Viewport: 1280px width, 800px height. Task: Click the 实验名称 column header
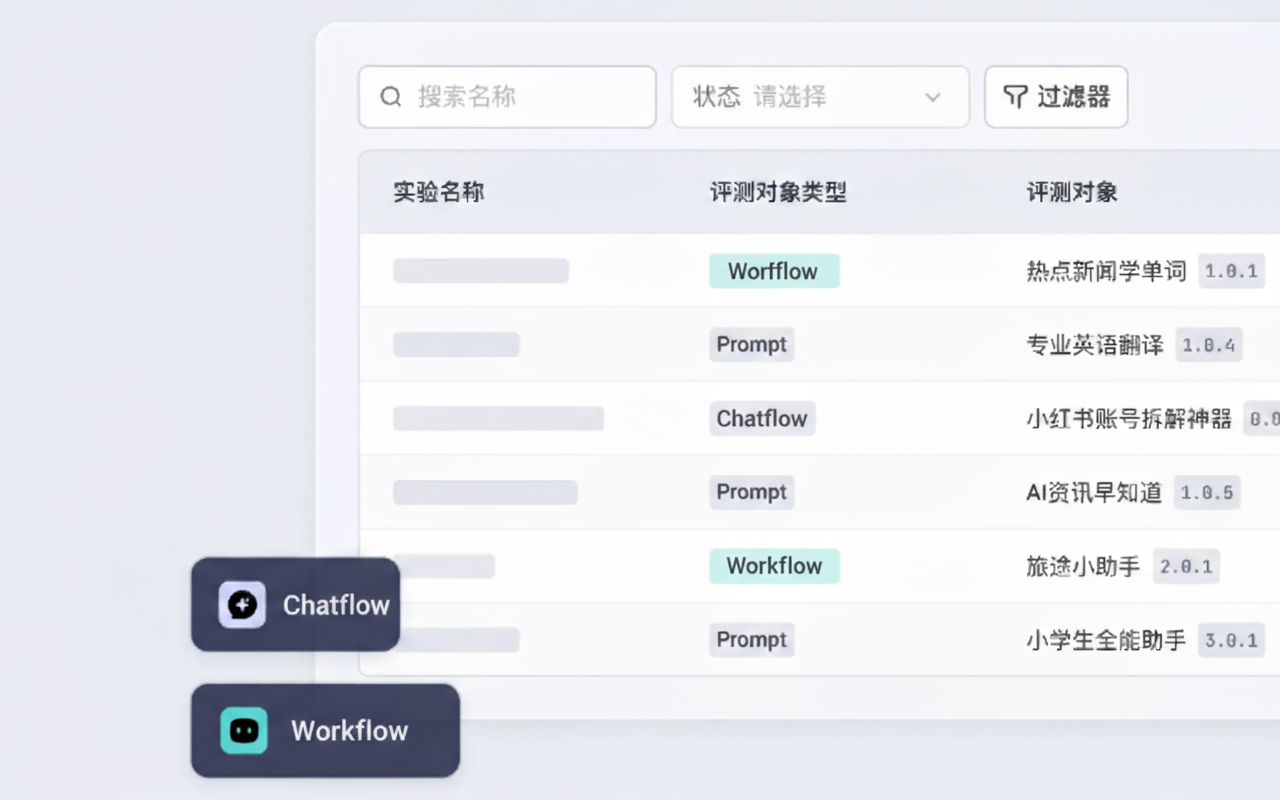(439, 192)
